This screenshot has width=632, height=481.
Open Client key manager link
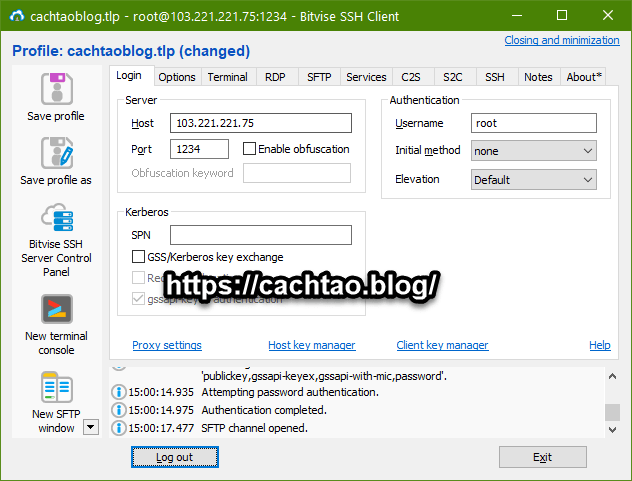tap(442, 345)
